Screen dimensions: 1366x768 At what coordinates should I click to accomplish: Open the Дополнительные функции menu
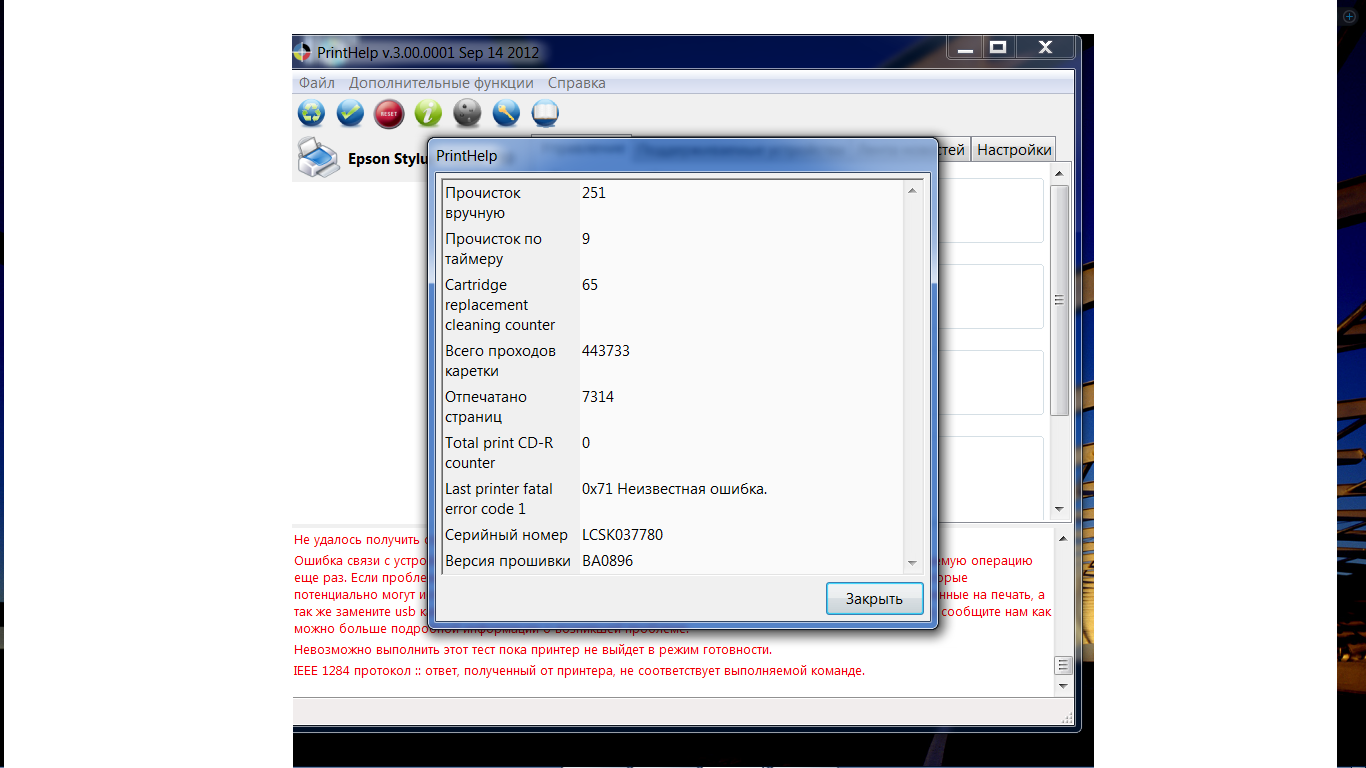coord(441,83)
